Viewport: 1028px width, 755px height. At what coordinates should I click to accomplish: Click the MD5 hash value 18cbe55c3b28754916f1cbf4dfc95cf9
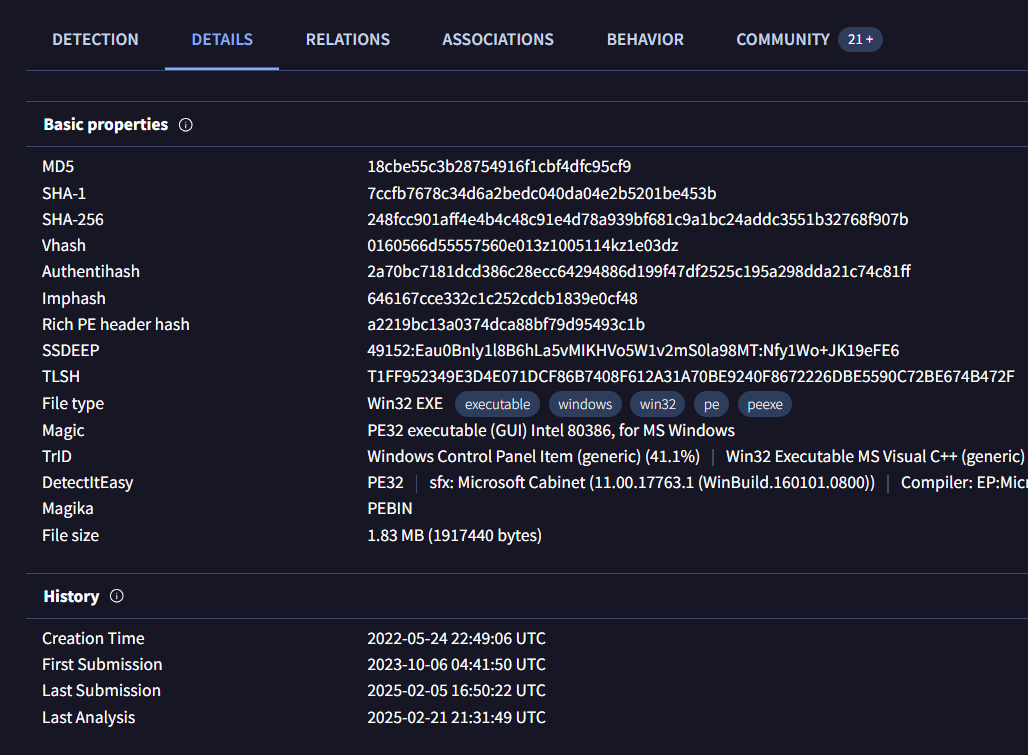[x=499, y=166]
